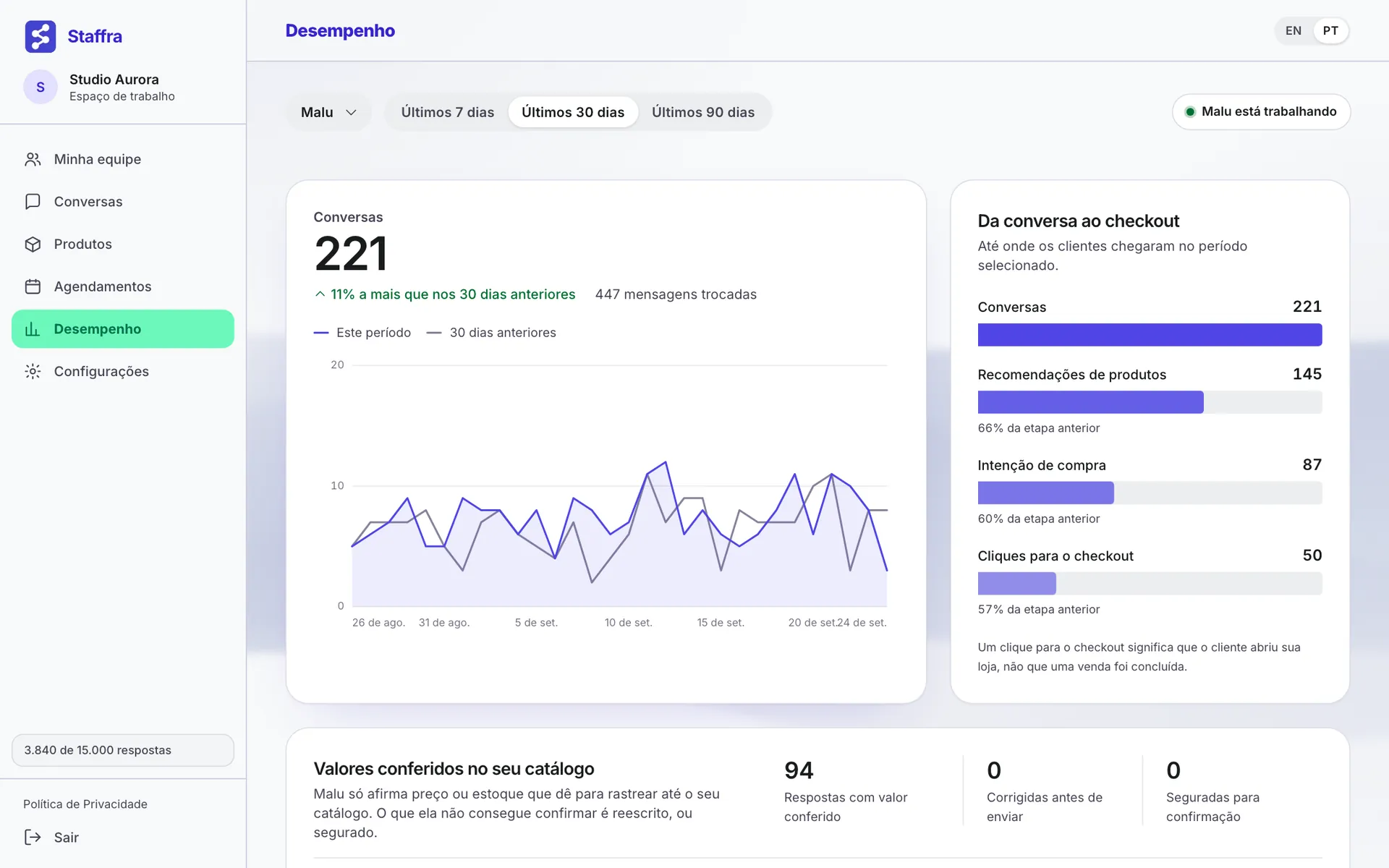Click the Cliques para o checkout progress bar

[1150, 584]
